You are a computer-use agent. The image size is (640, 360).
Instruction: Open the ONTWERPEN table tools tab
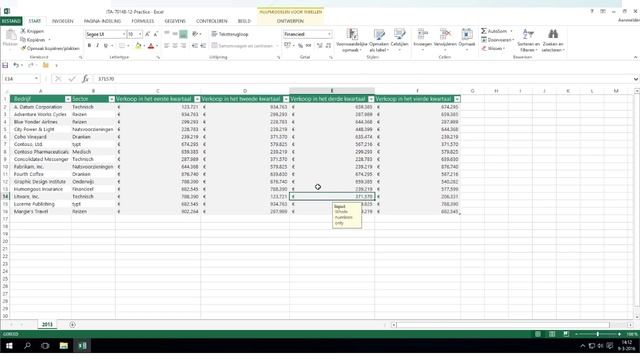click(x=290, y=21)
